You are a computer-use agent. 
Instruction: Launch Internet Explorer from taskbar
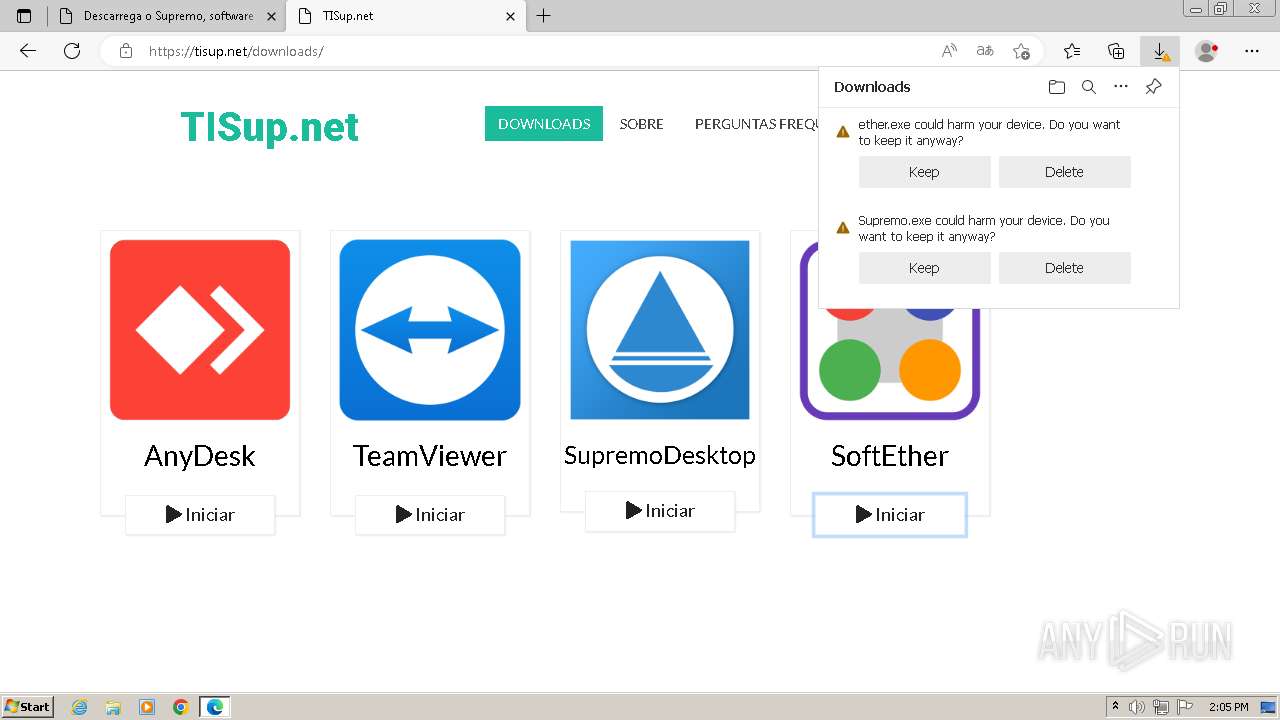pyautogui.click(x=80, y=707)
